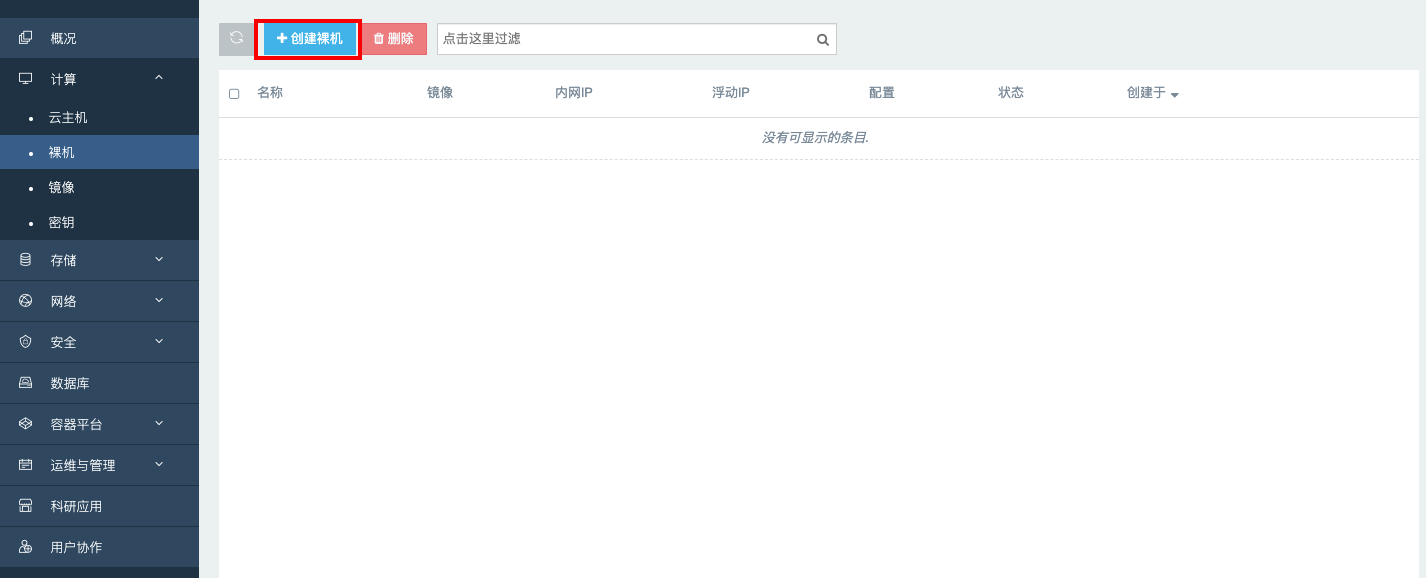Expand the 网络 section chevron
Viewport: 1426px width, 578px height.
[x=159, y=300]
